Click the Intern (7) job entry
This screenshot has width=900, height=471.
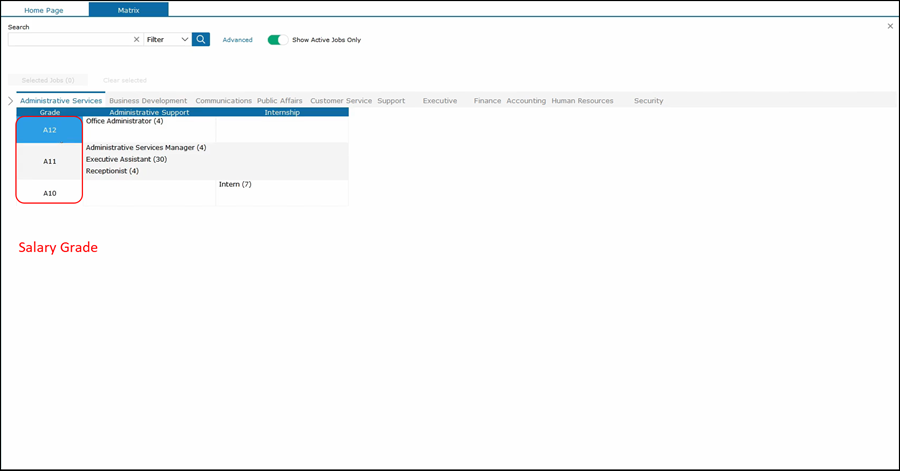[235, 184]
